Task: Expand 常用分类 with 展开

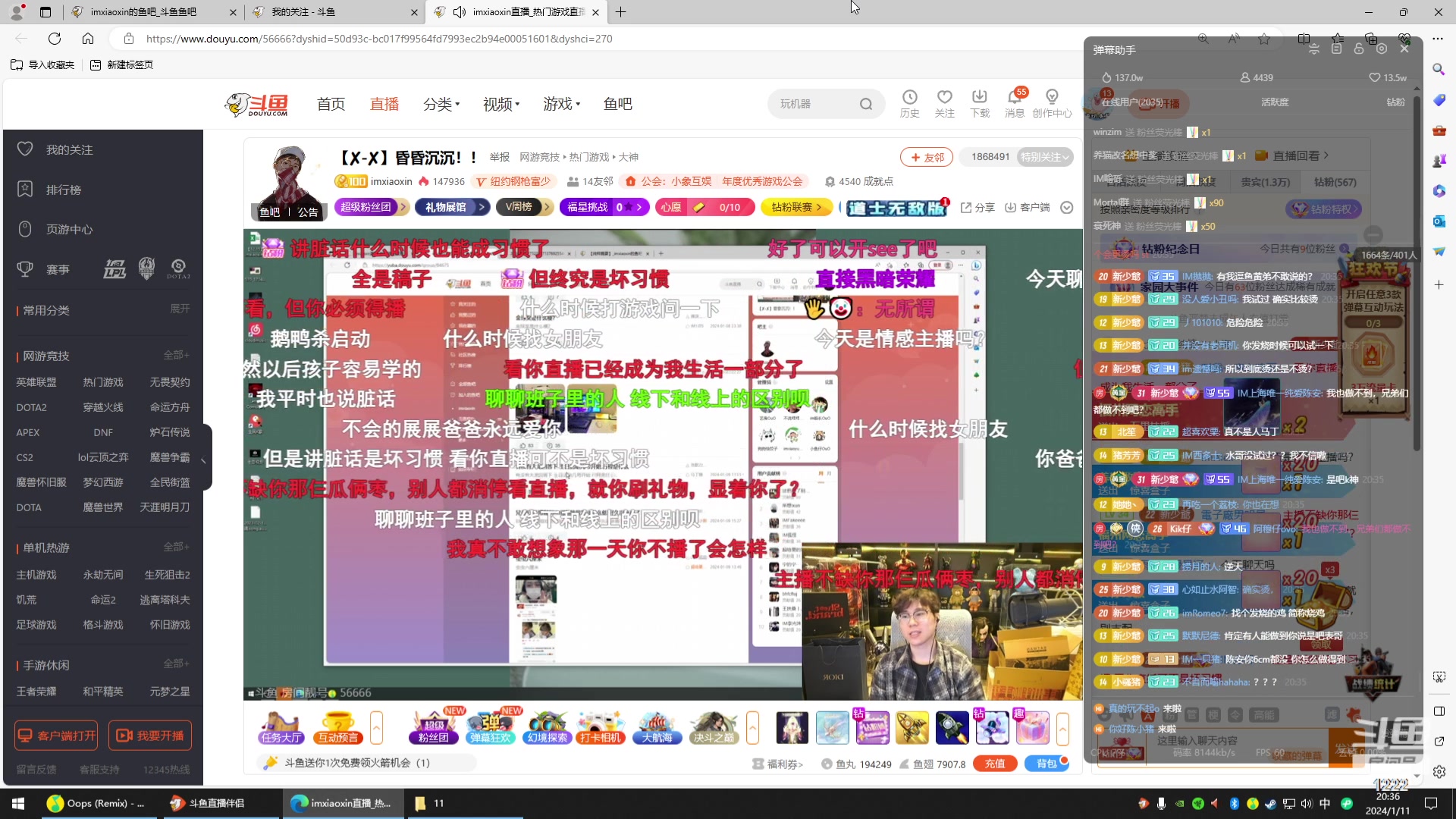Action: (x=180, y=309)
